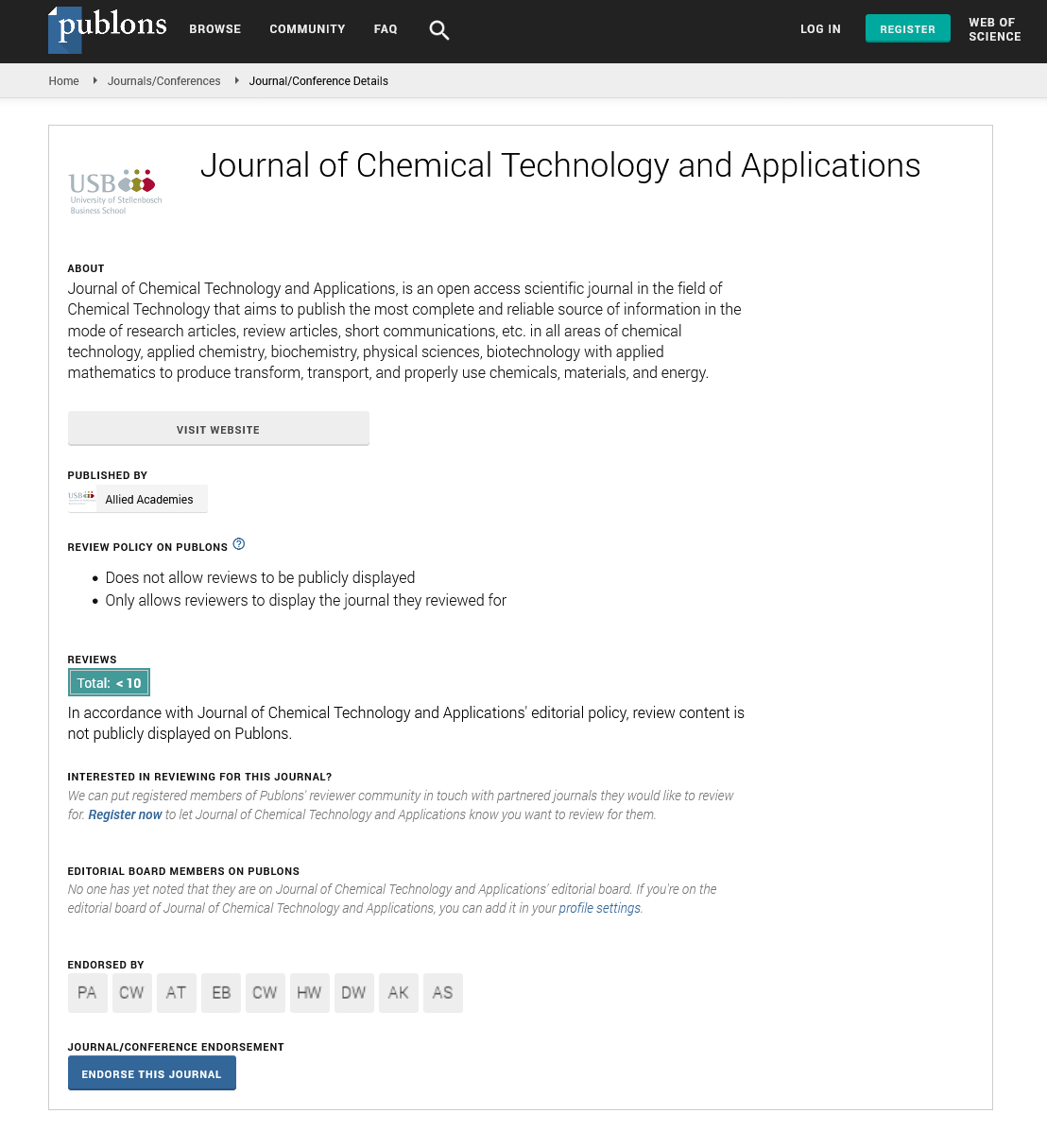Viewport: 1047px width, 1148px height.
Task: Click the Log In link
Action: [x=820, y=29]
